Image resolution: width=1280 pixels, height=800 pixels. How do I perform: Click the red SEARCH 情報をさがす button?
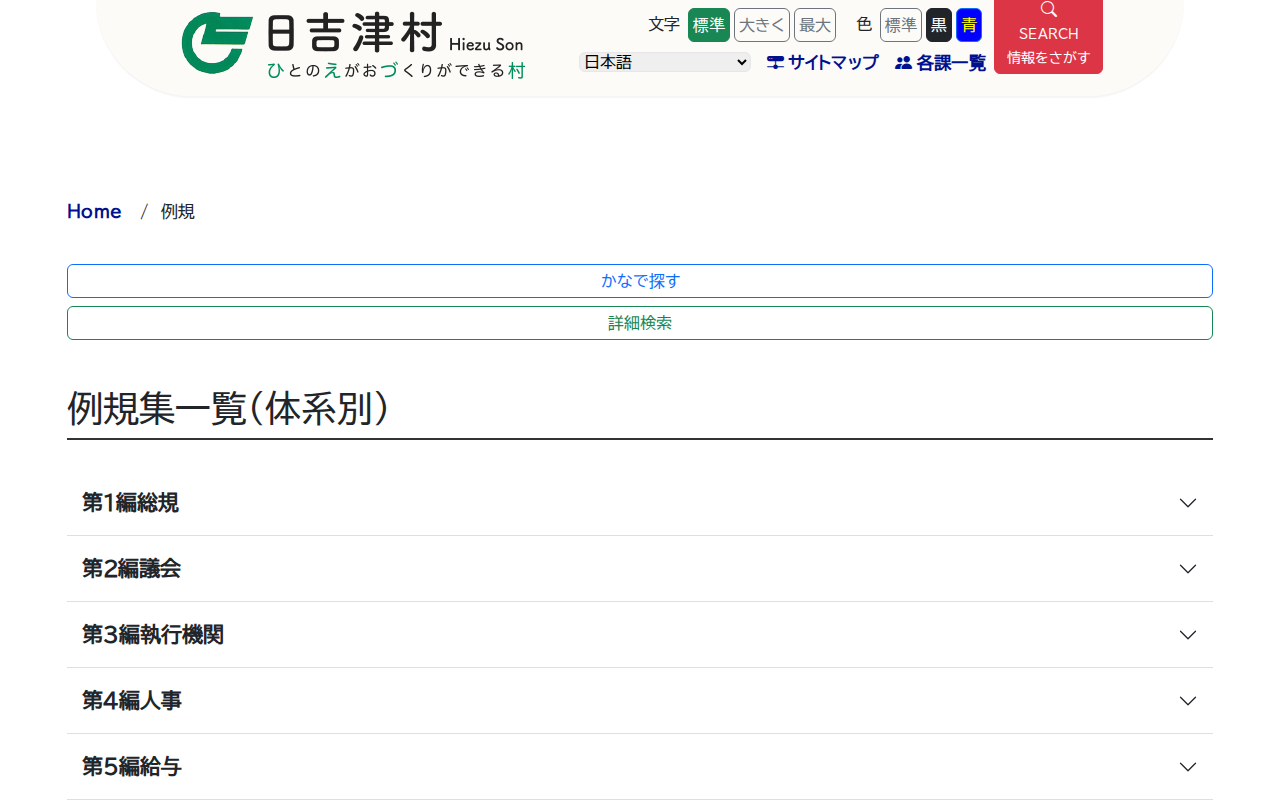(x=1048, y=36)
